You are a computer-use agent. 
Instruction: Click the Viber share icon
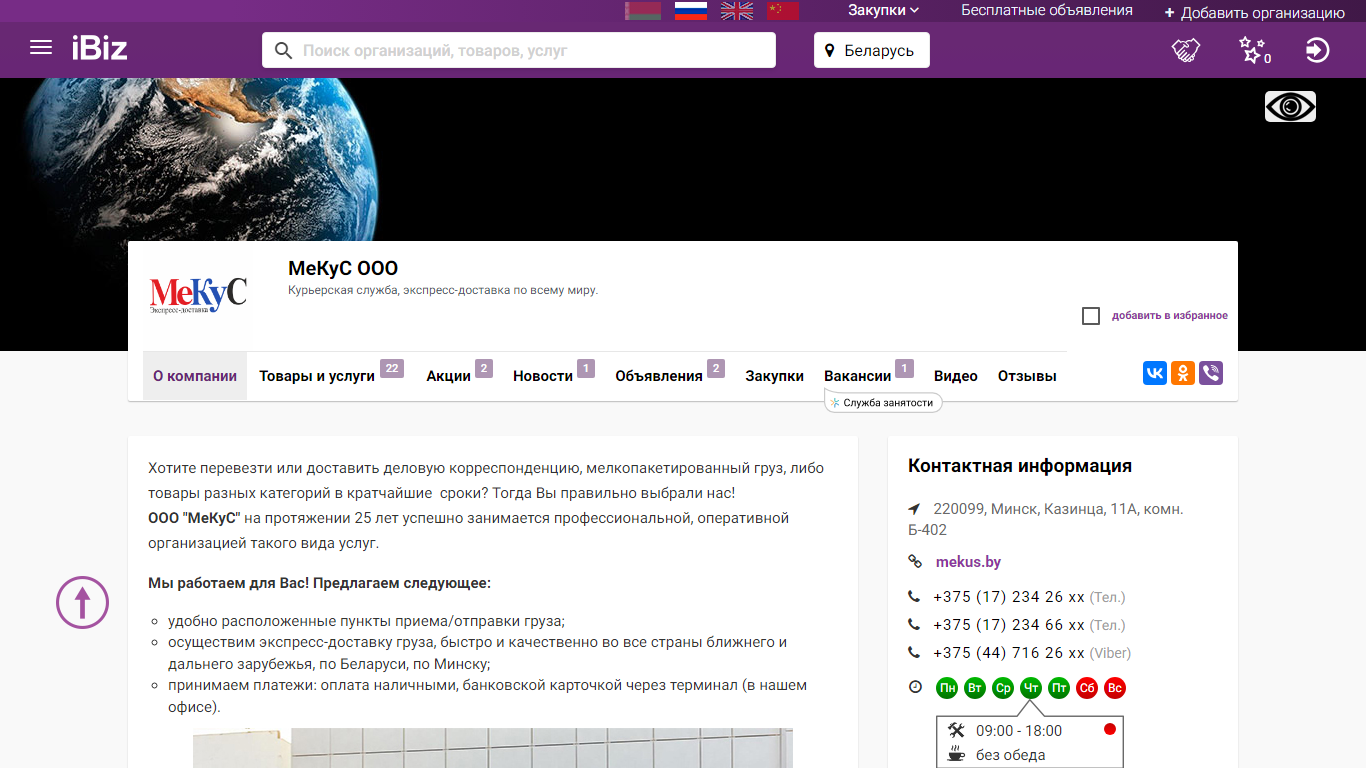click(x=1211, y=373)
